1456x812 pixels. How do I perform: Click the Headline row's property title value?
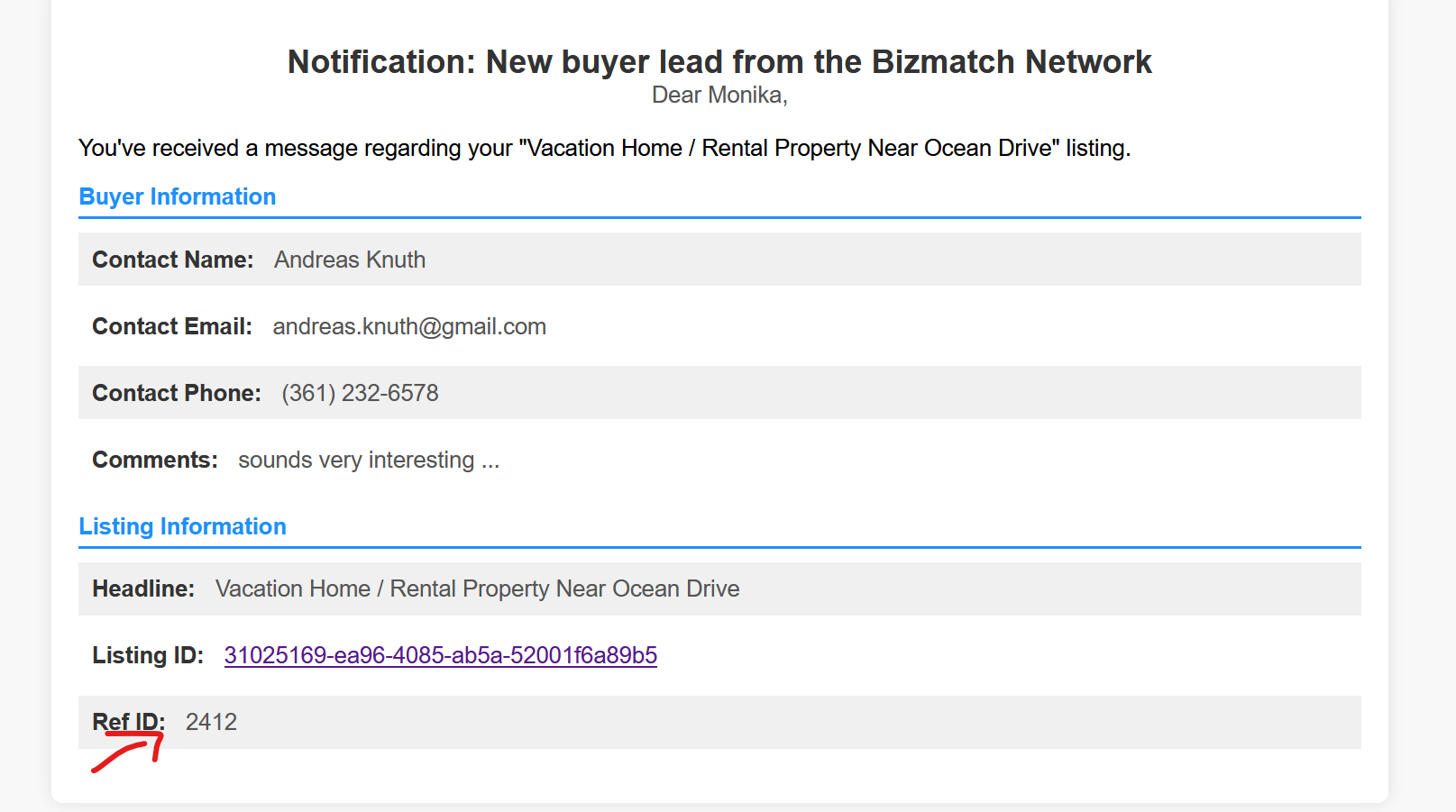[x=477, y=588]
